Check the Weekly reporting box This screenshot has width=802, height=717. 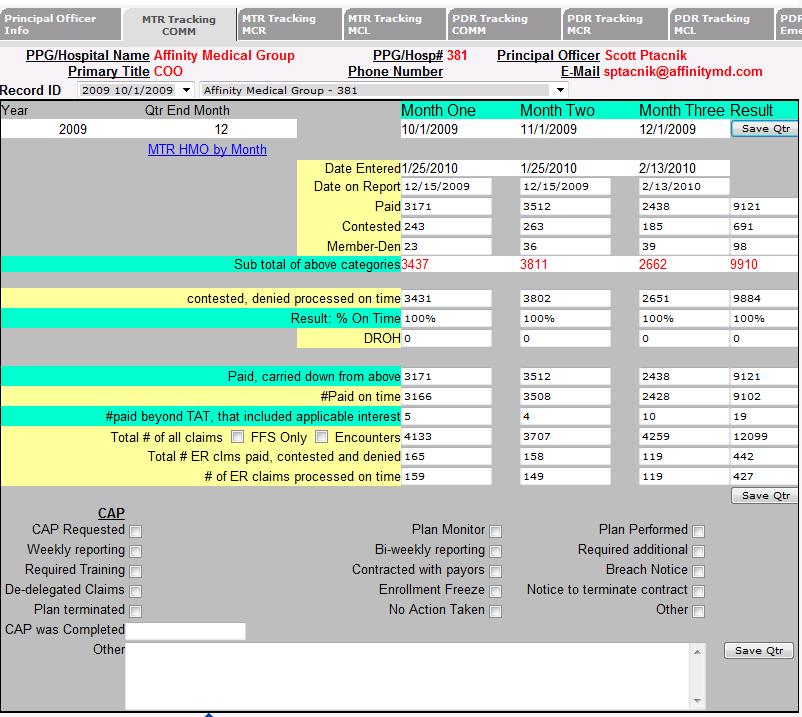point(136,551)
